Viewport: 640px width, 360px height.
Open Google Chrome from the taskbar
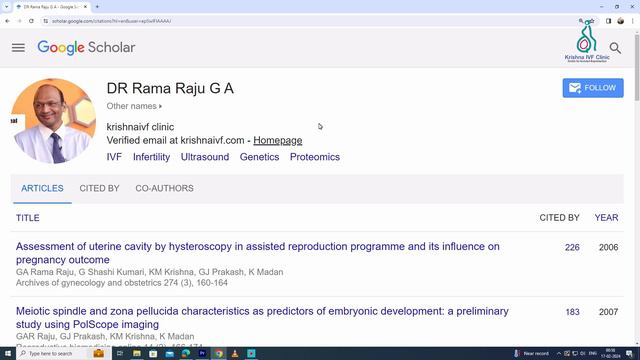pyautogui.click(x=219, y=353)
